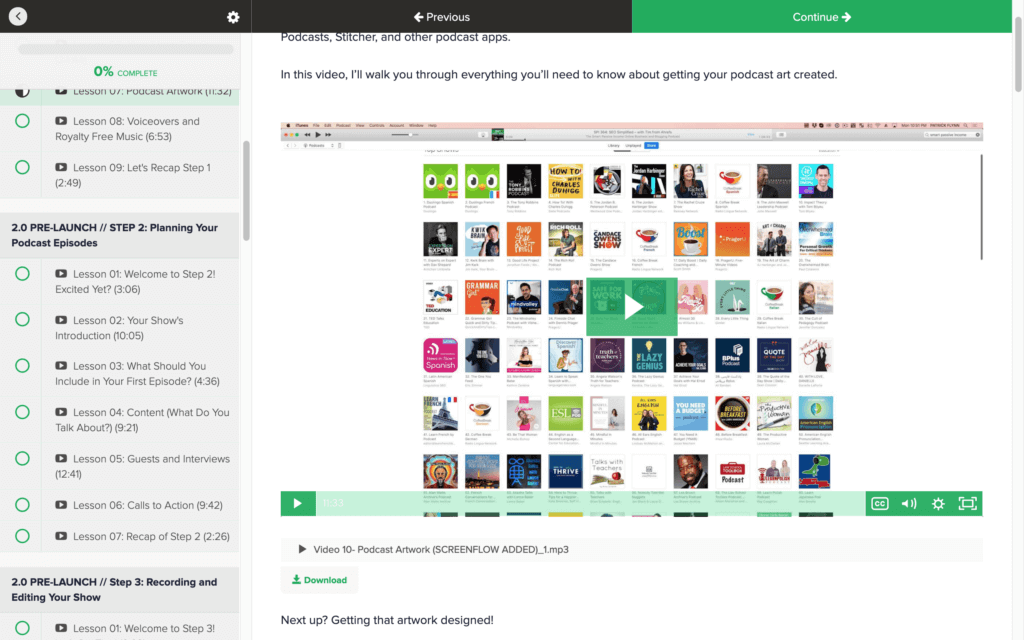Open Lesson 09: Let's Recap Step 1
Image resolution: width=1024 pixels, height=640 pixels.
133,175
